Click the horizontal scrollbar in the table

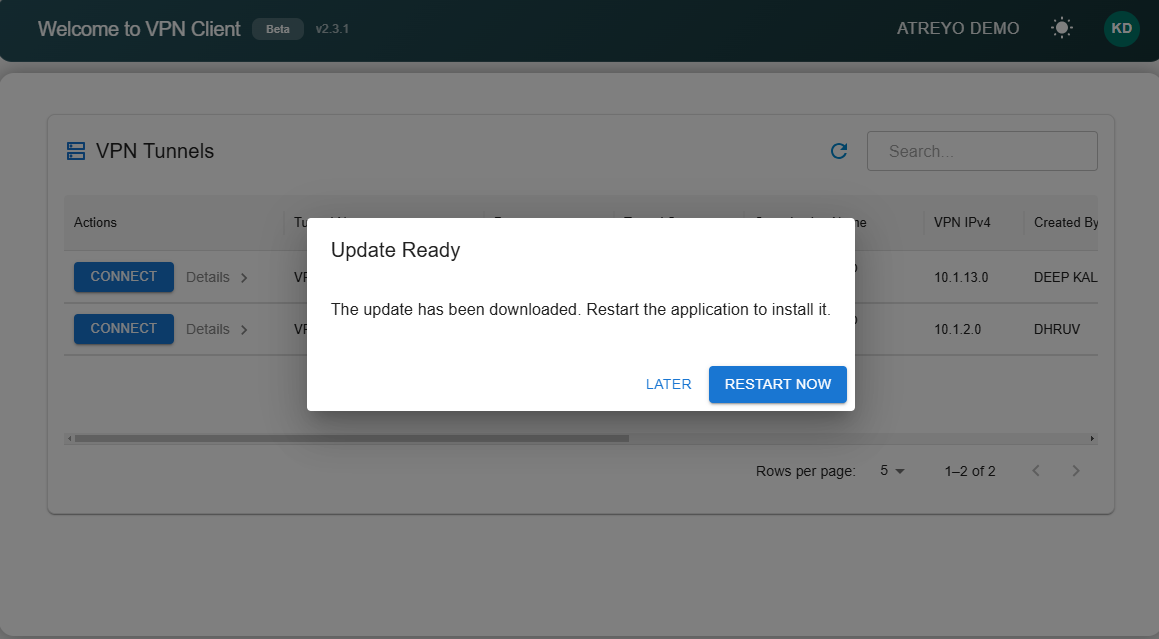(x=350, y=438)
